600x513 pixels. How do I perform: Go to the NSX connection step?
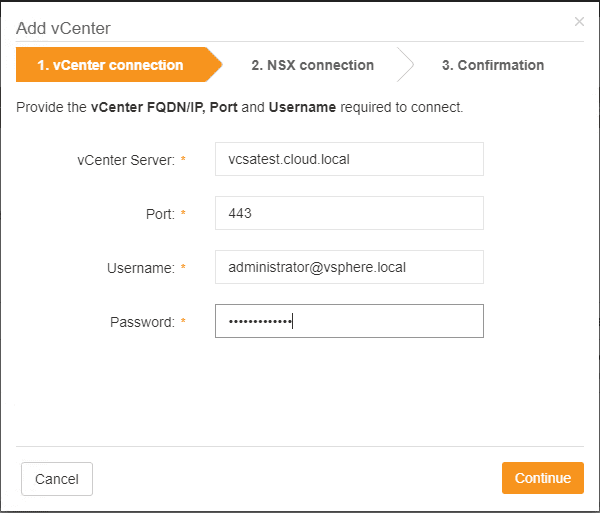pos(312,65)
